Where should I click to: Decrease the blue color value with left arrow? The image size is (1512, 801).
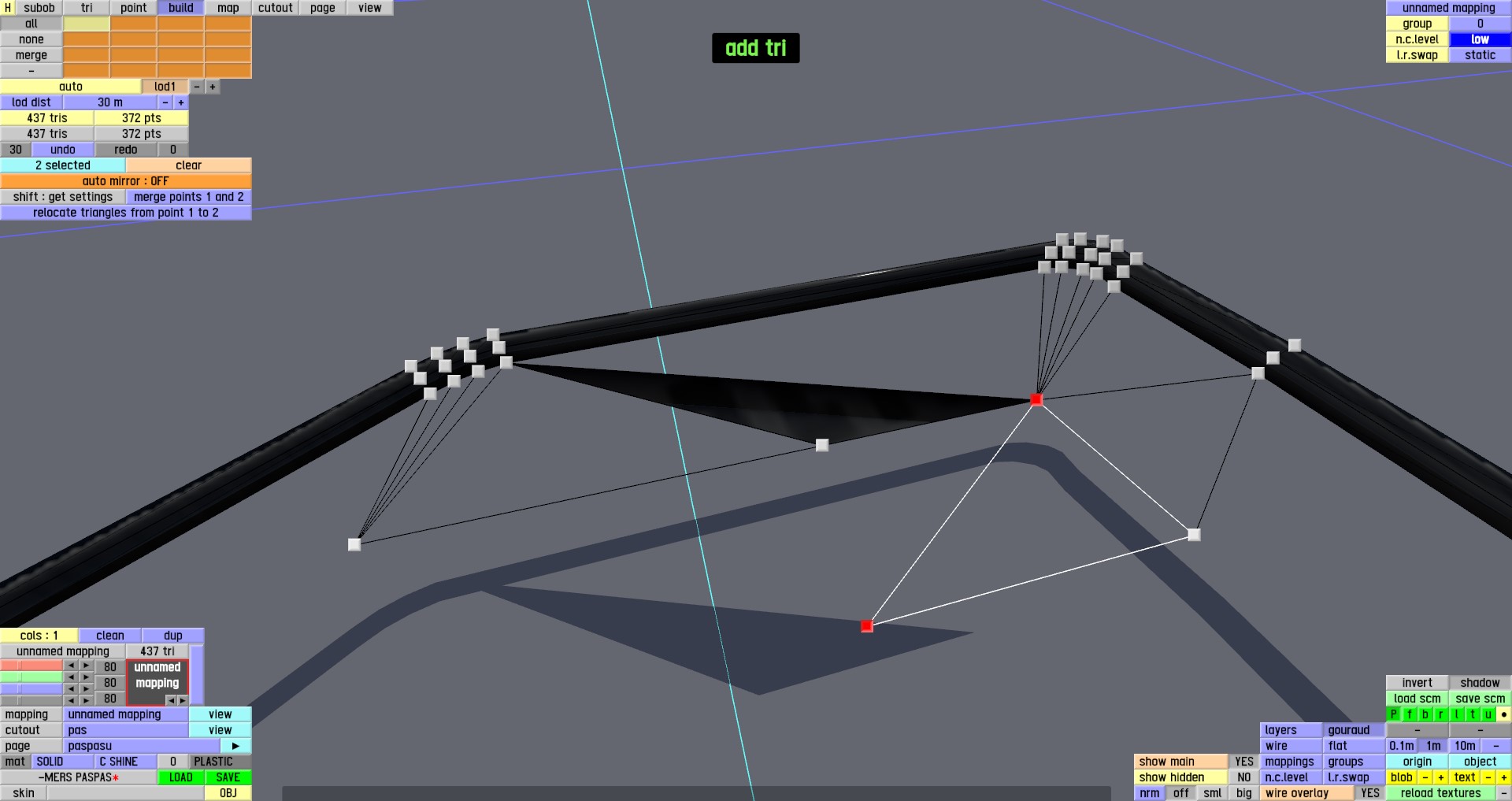71,689
